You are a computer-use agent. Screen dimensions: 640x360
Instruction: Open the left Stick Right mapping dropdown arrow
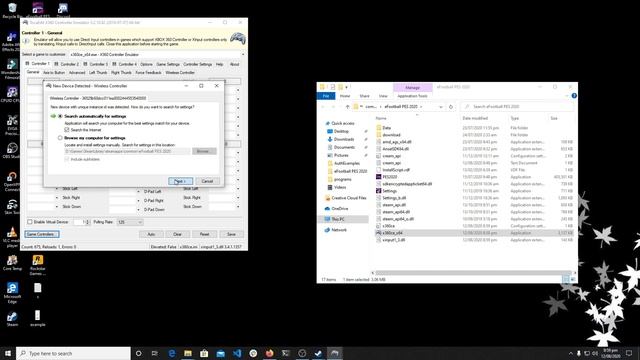point(57,198)
